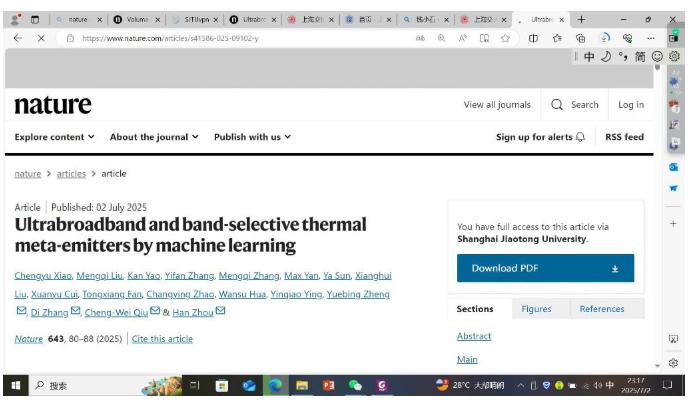Open the browser Settings and more ellipsis menu
Screen dimensions: 698x408
coord(651,38)
